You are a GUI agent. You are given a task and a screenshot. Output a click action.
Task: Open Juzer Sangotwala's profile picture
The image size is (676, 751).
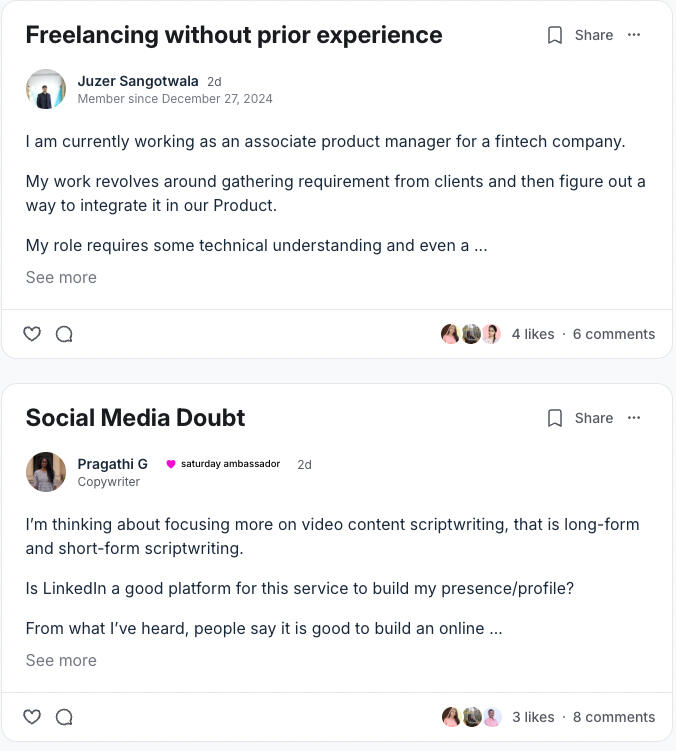[x=46, y=89]
